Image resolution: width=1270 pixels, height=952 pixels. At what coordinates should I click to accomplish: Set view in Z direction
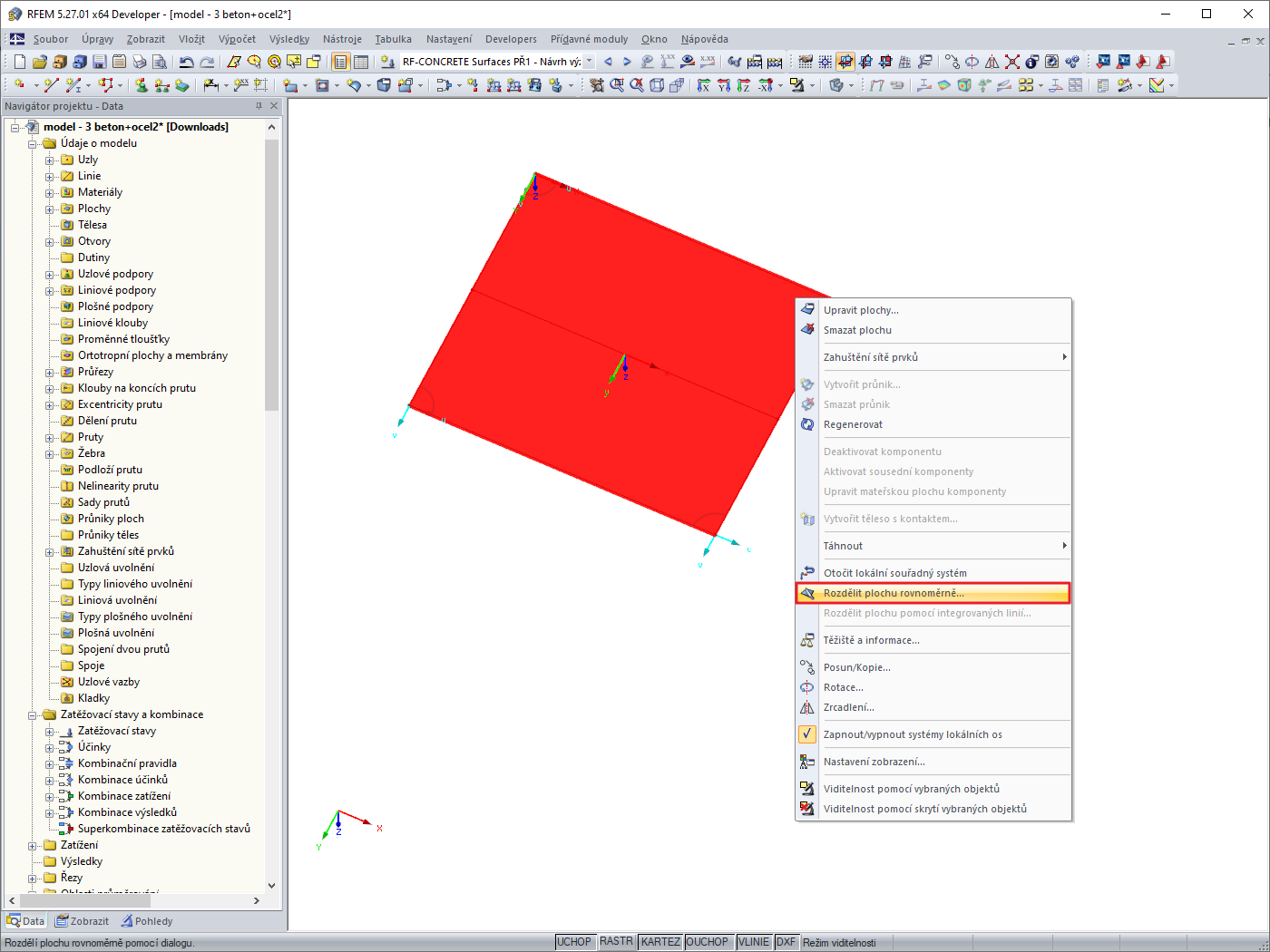tap(744, 85)
